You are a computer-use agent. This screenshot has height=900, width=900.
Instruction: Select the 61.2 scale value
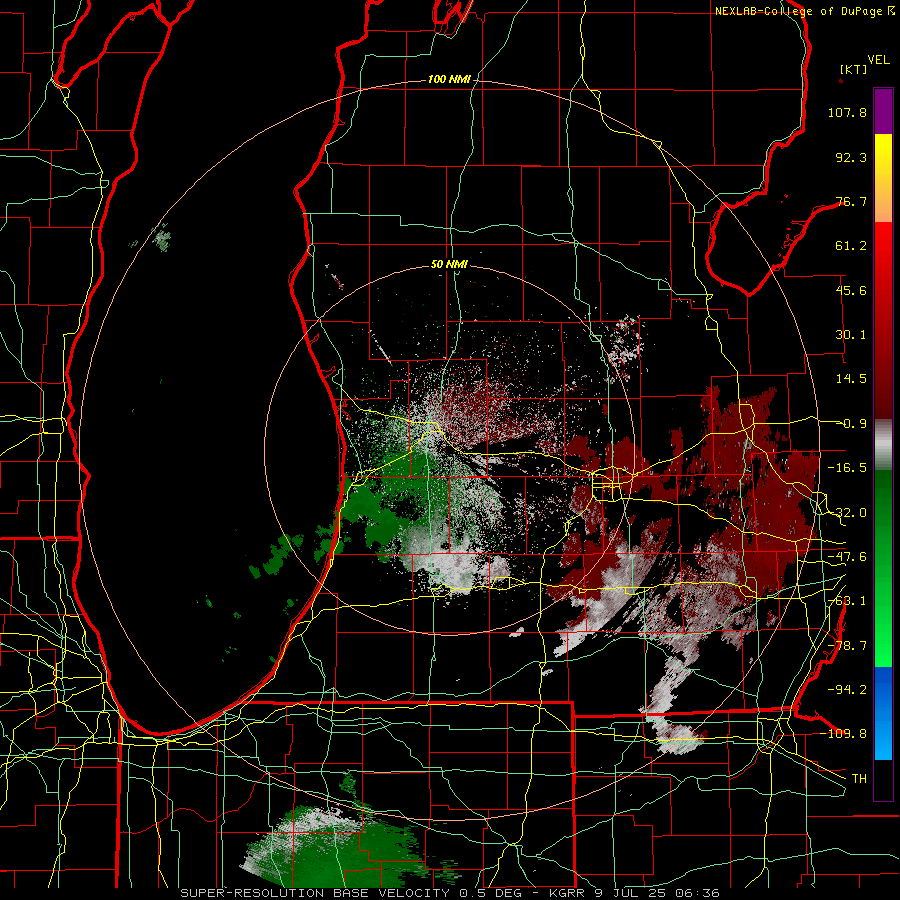(851, 246)
